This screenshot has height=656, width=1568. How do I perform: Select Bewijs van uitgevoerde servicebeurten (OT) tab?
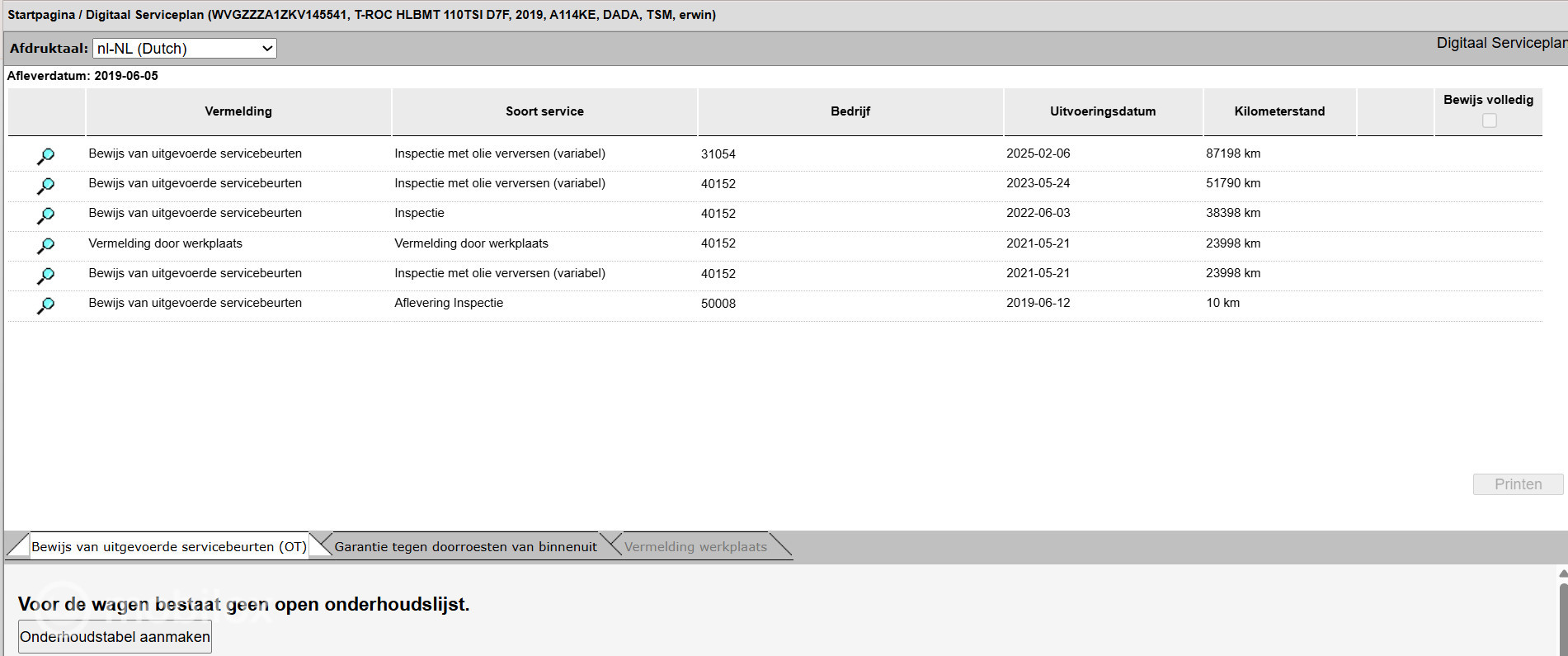coord(169,546)
